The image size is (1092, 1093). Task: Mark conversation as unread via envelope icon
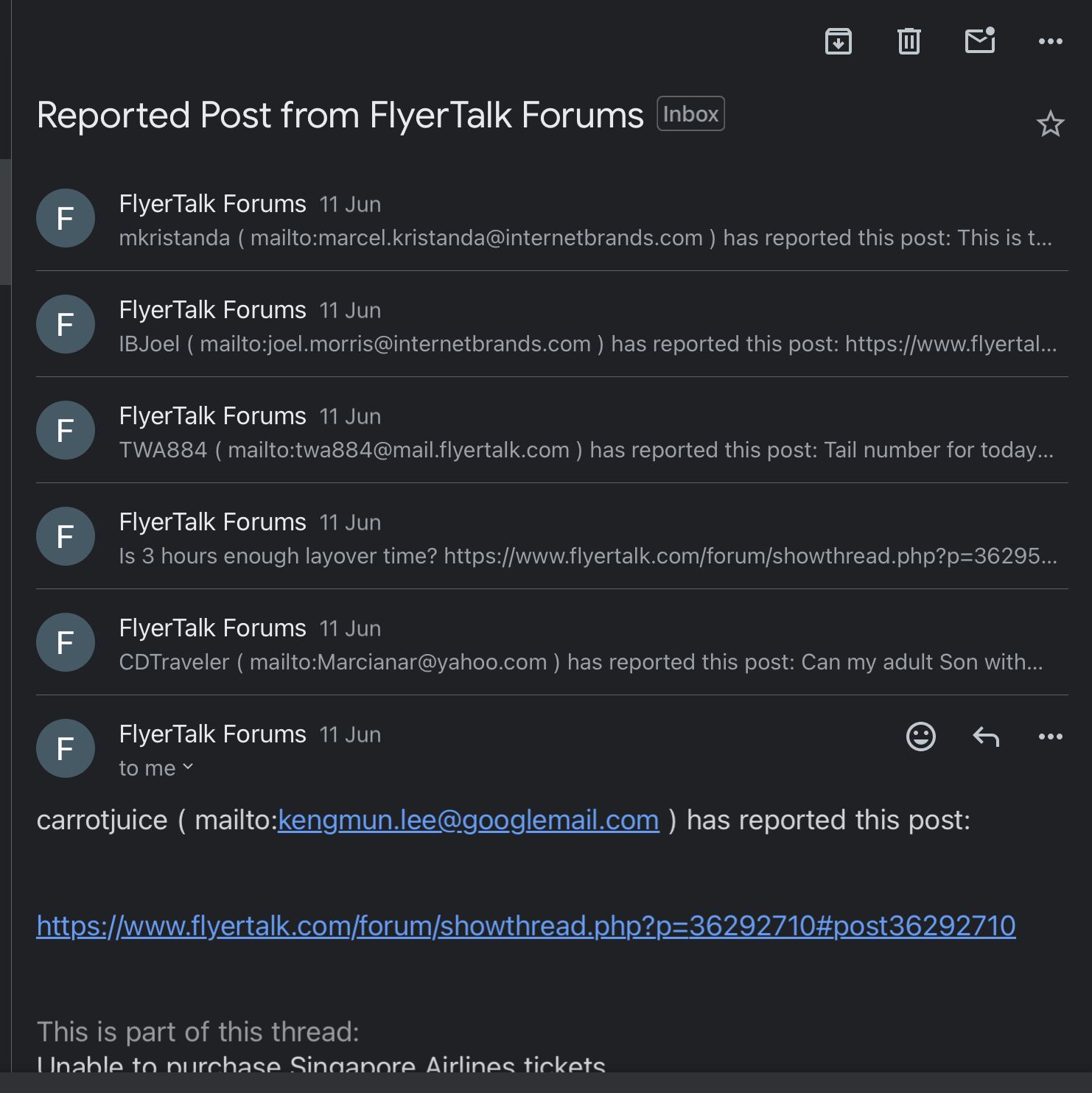pyautogui.click(x=980, y=41)
